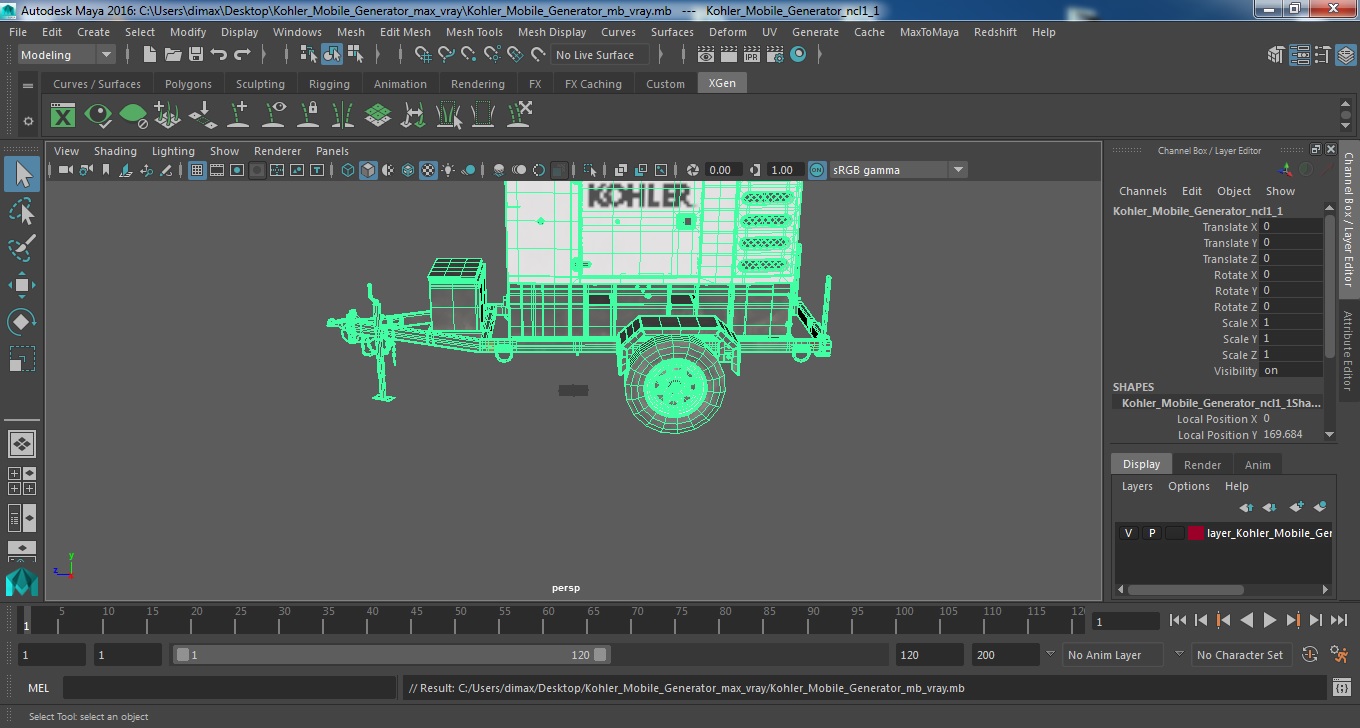This screenshot has width=1360, height=728.
Task: Open shelf options gear menu
Action: pos(28,121)
